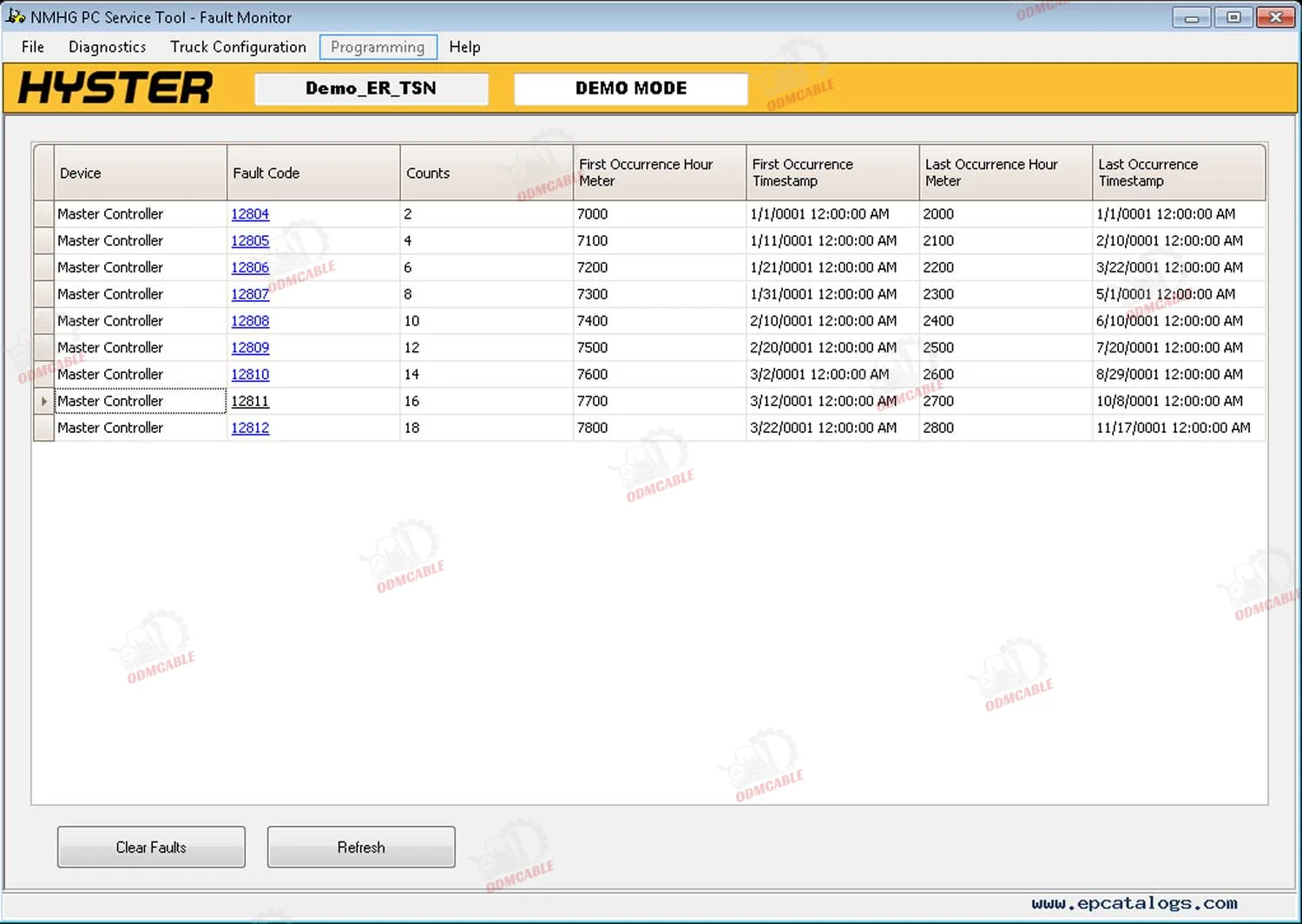Select the row header for fault 12805
Image resolution: width=1302 pixels, height=924 pixels.
(43, 241)
